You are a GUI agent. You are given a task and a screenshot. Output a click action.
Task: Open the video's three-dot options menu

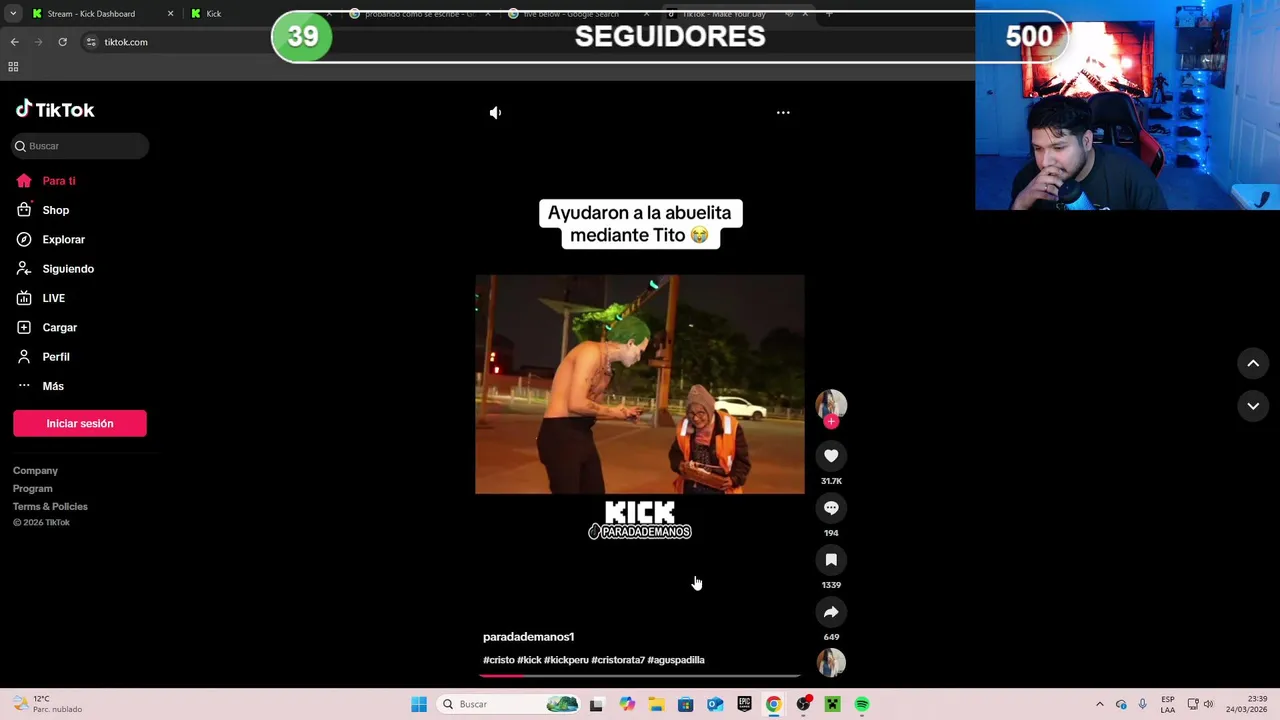click(x=783, y=113)
